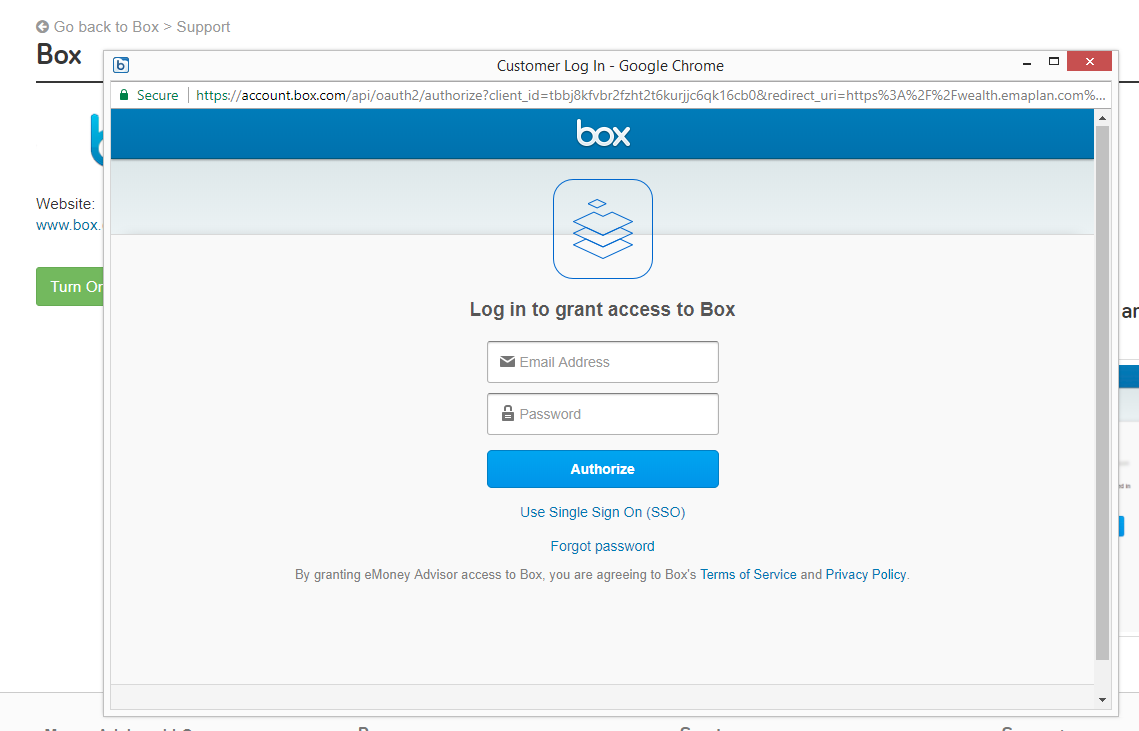The width and height of the screenshot is (1139, 731).
Task: Click the white box logo in header
Action: click(x=603, y=134)
